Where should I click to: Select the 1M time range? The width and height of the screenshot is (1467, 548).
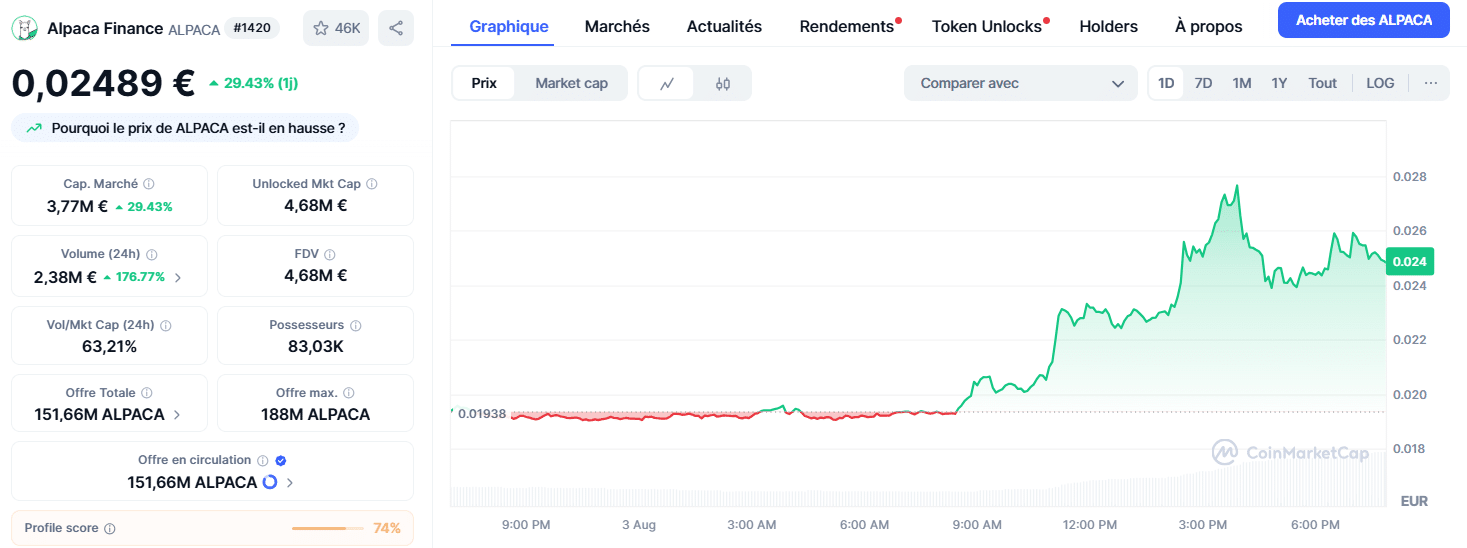coord(1242,83)
